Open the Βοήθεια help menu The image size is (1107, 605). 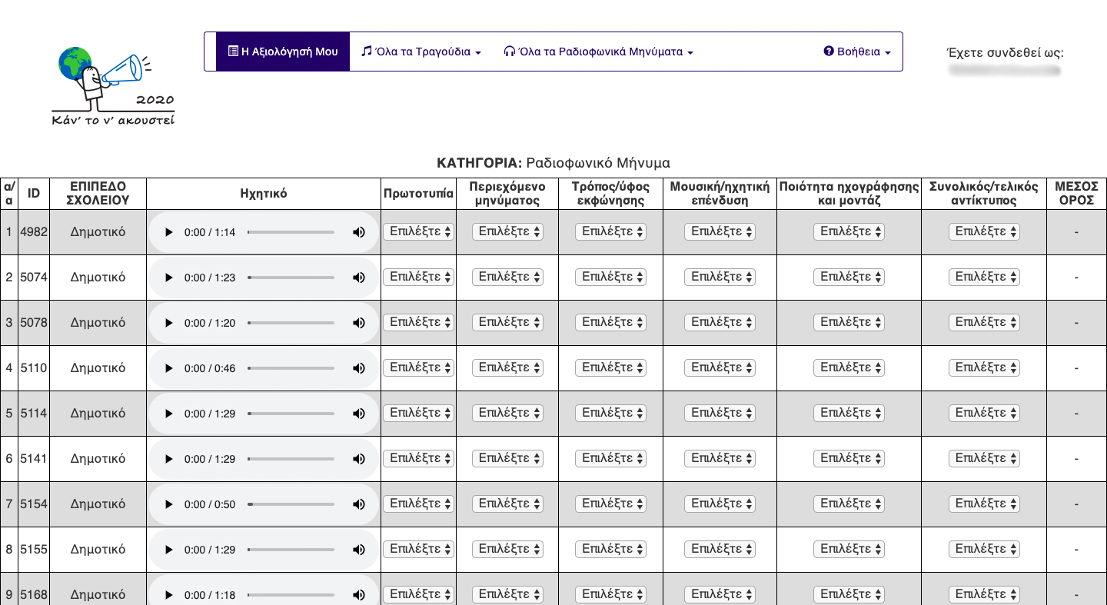(857, 51)
